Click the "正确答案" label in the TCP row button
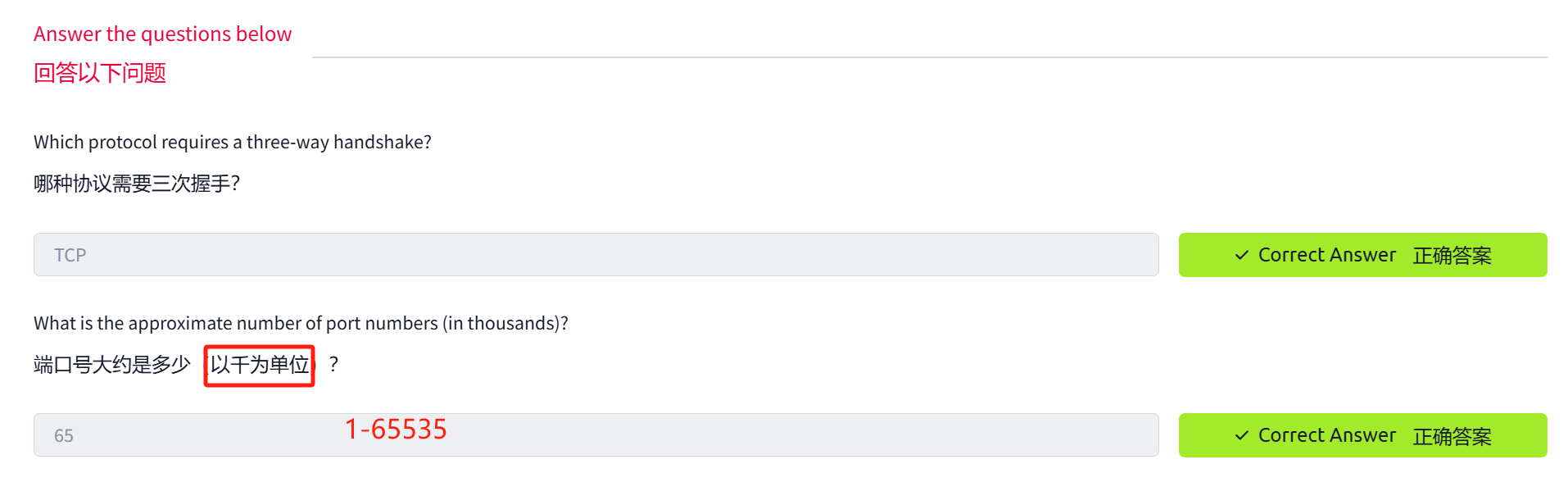 click(1452, 256)
